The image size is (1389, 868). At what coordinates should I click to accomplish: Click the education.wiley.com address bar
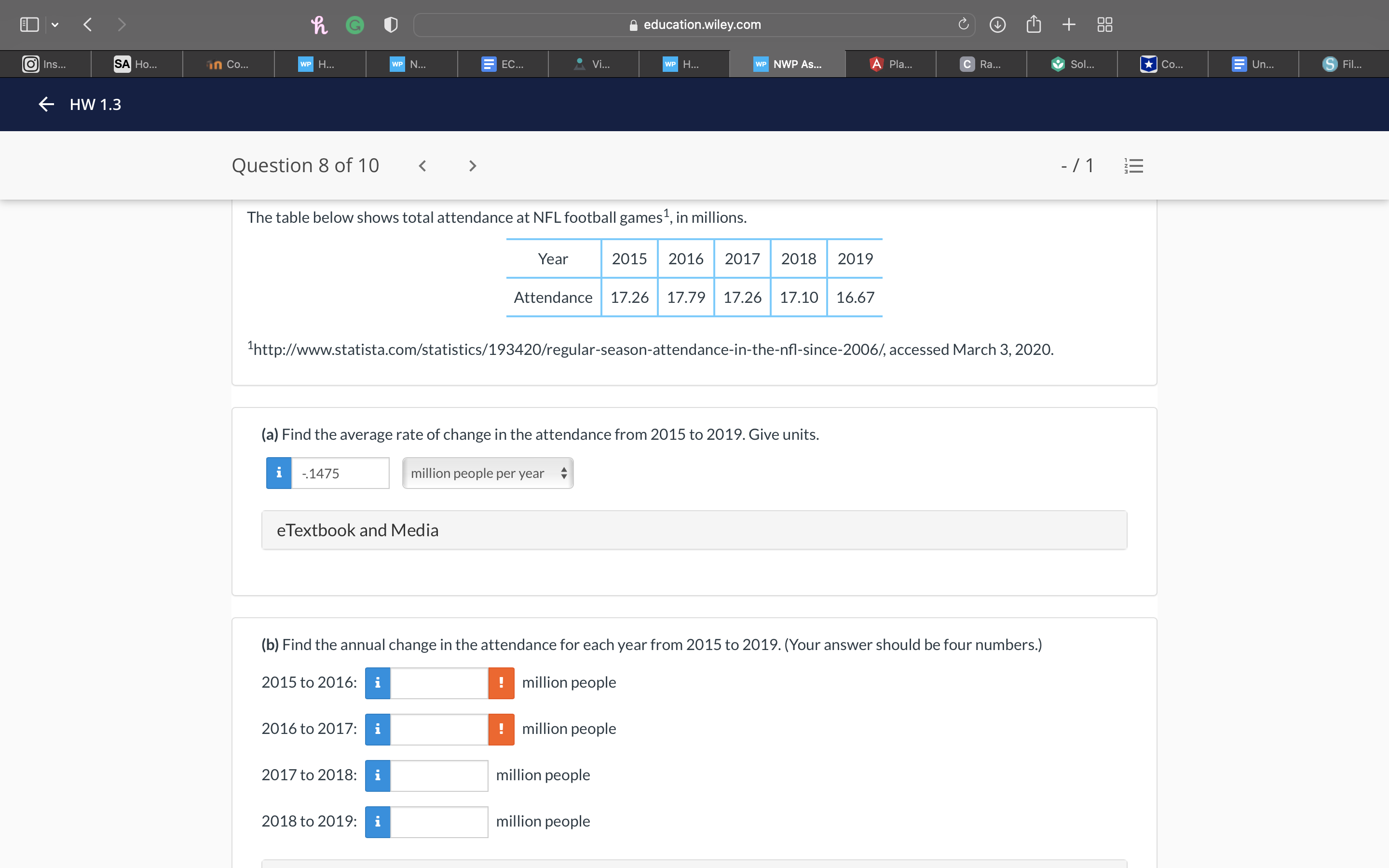click(694, 25)
